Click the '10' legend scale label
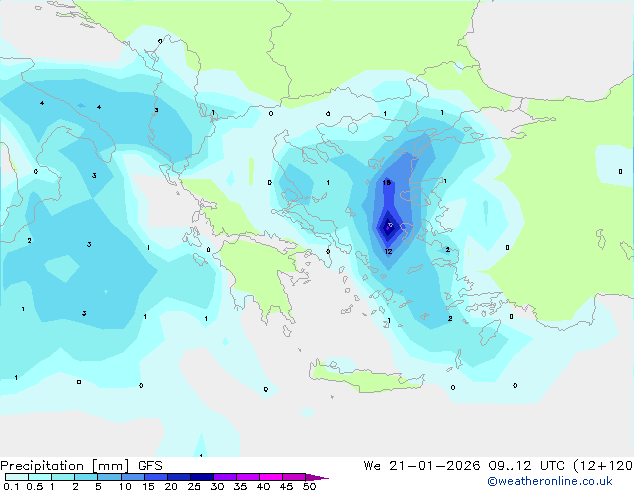This screenshot has width=634, height=490. tap(125, 486)
